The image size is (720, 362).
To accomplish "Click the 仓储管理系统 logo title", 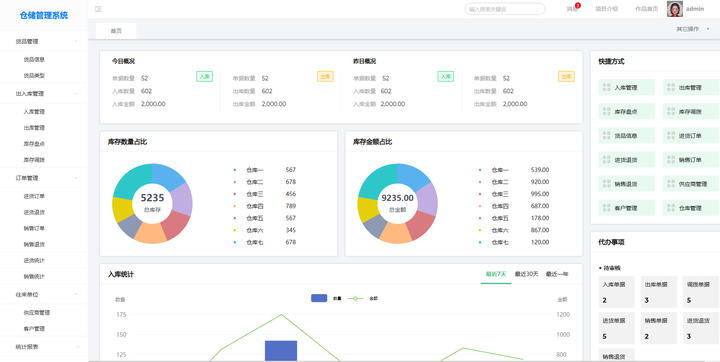I will tap(44, 15).
